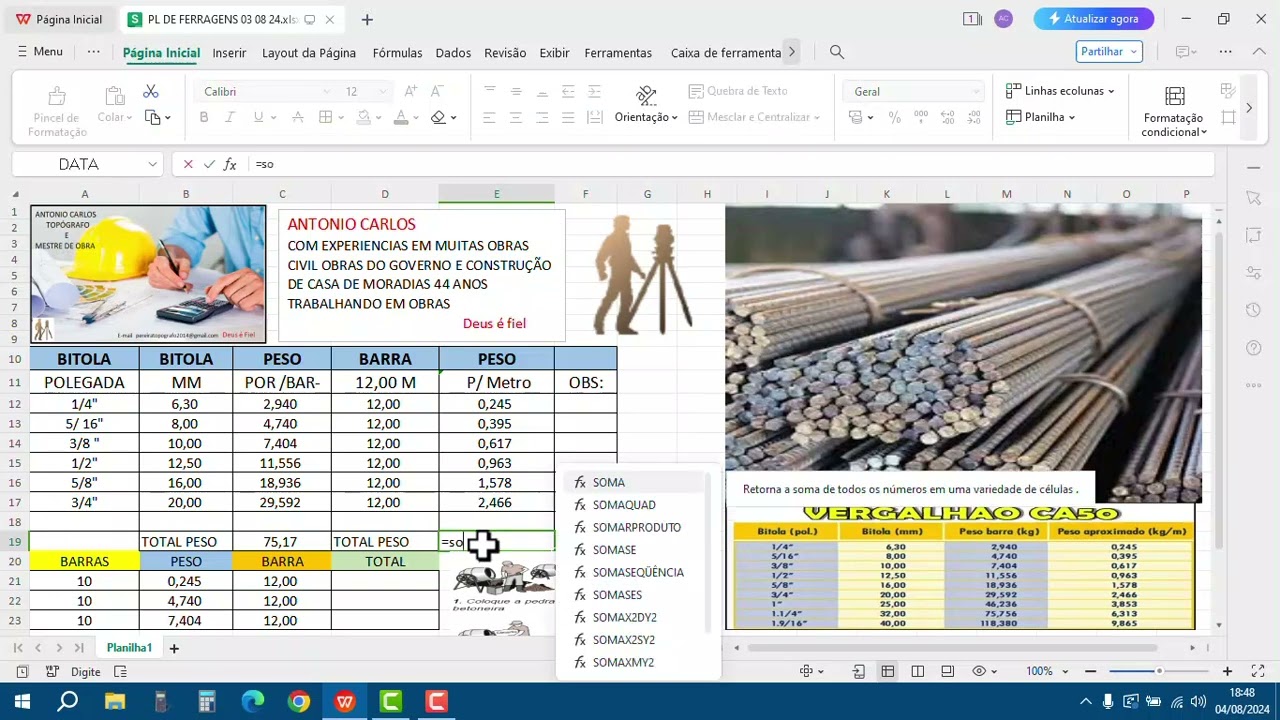
Task: Increase font size with larger A icon
Action: click(x=410, y=91)
